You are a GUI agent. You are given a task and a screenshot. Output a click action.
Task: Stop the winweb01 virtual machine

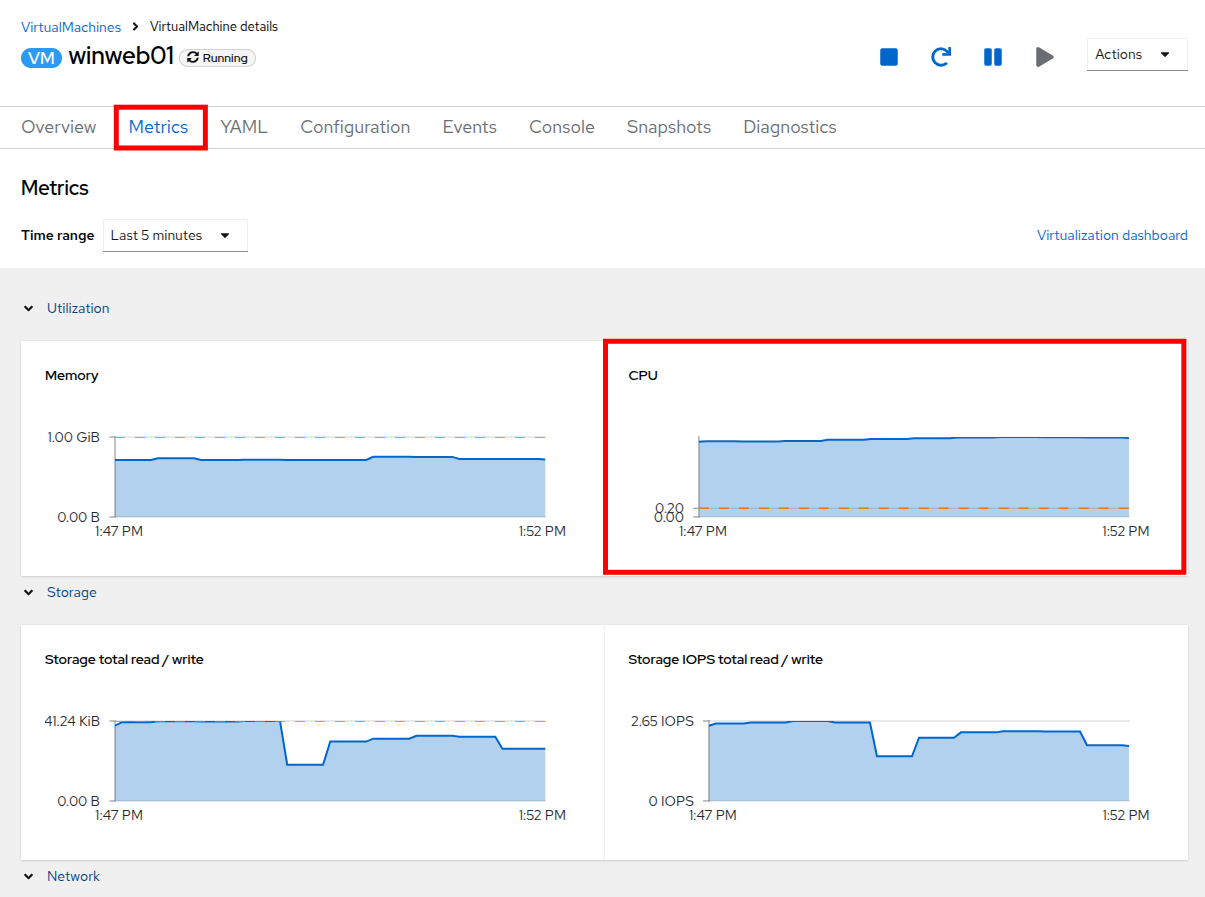pyautogui.click(x=889, y=57)
